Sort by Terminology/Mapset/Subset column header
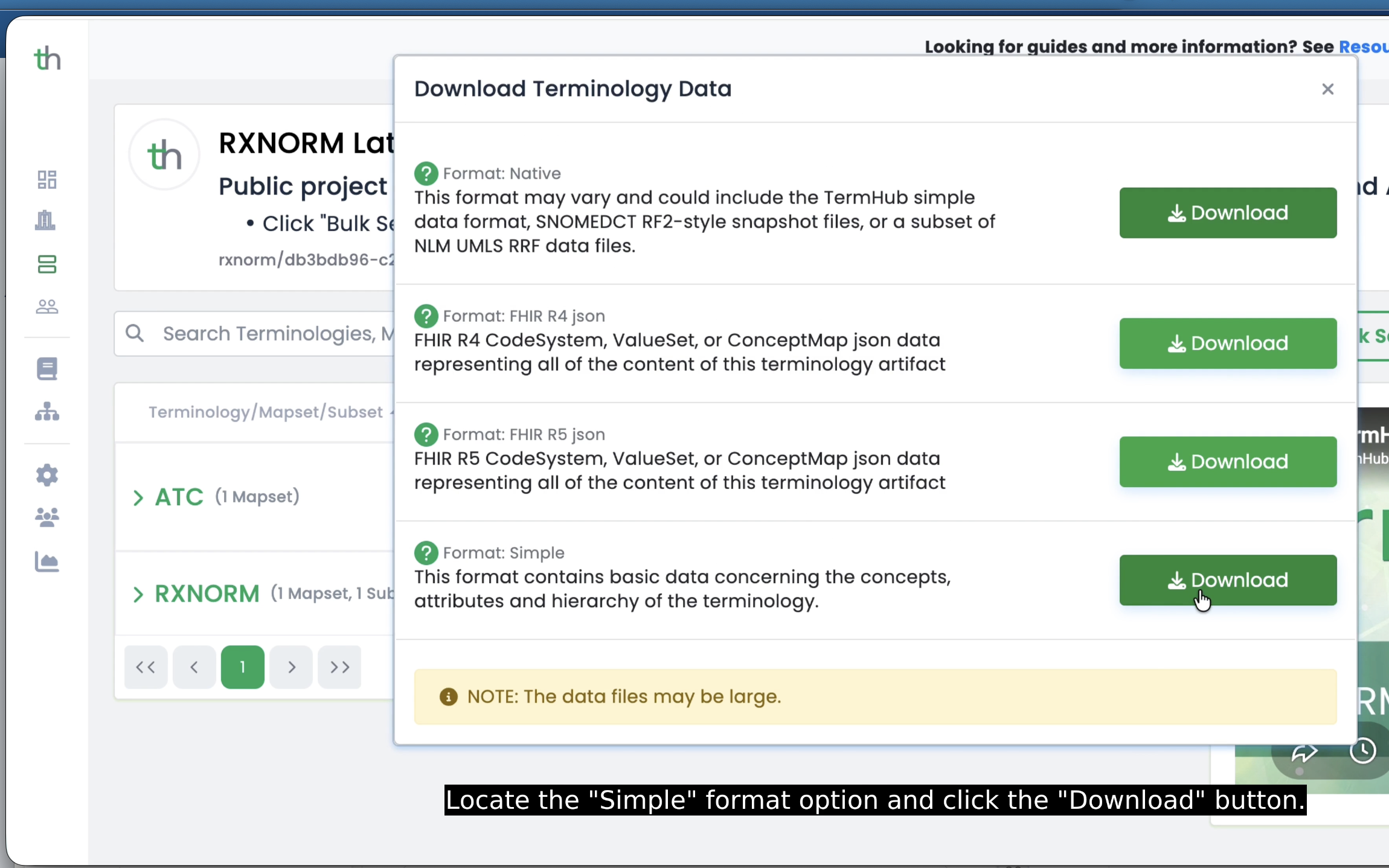1389x868 pixels. [266, 412]
